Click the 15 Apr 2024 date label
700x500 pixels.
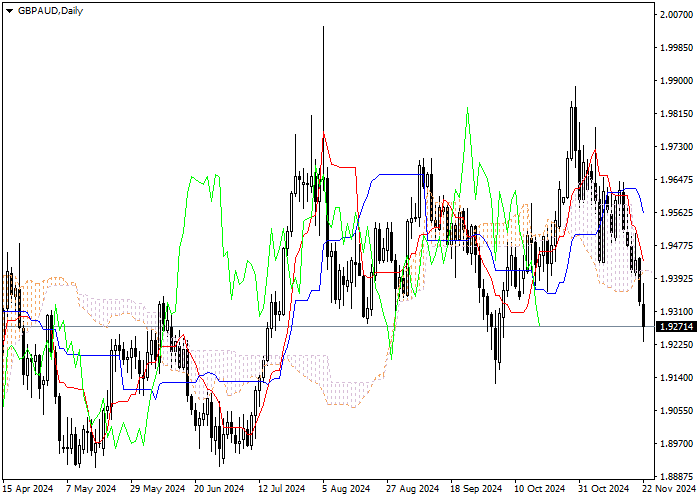pos(28,489)
